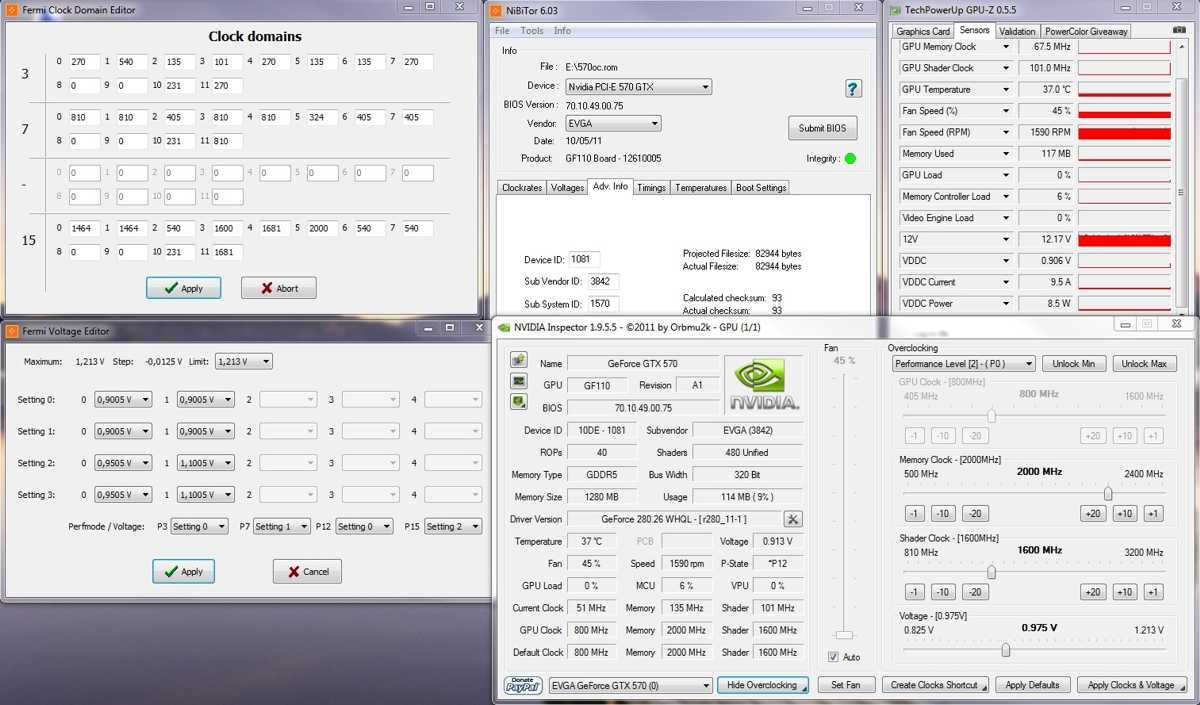This screenshot has width=1200, height=705.
Task: Click the Shader Clock slider handle
Action: click(991, 572)
